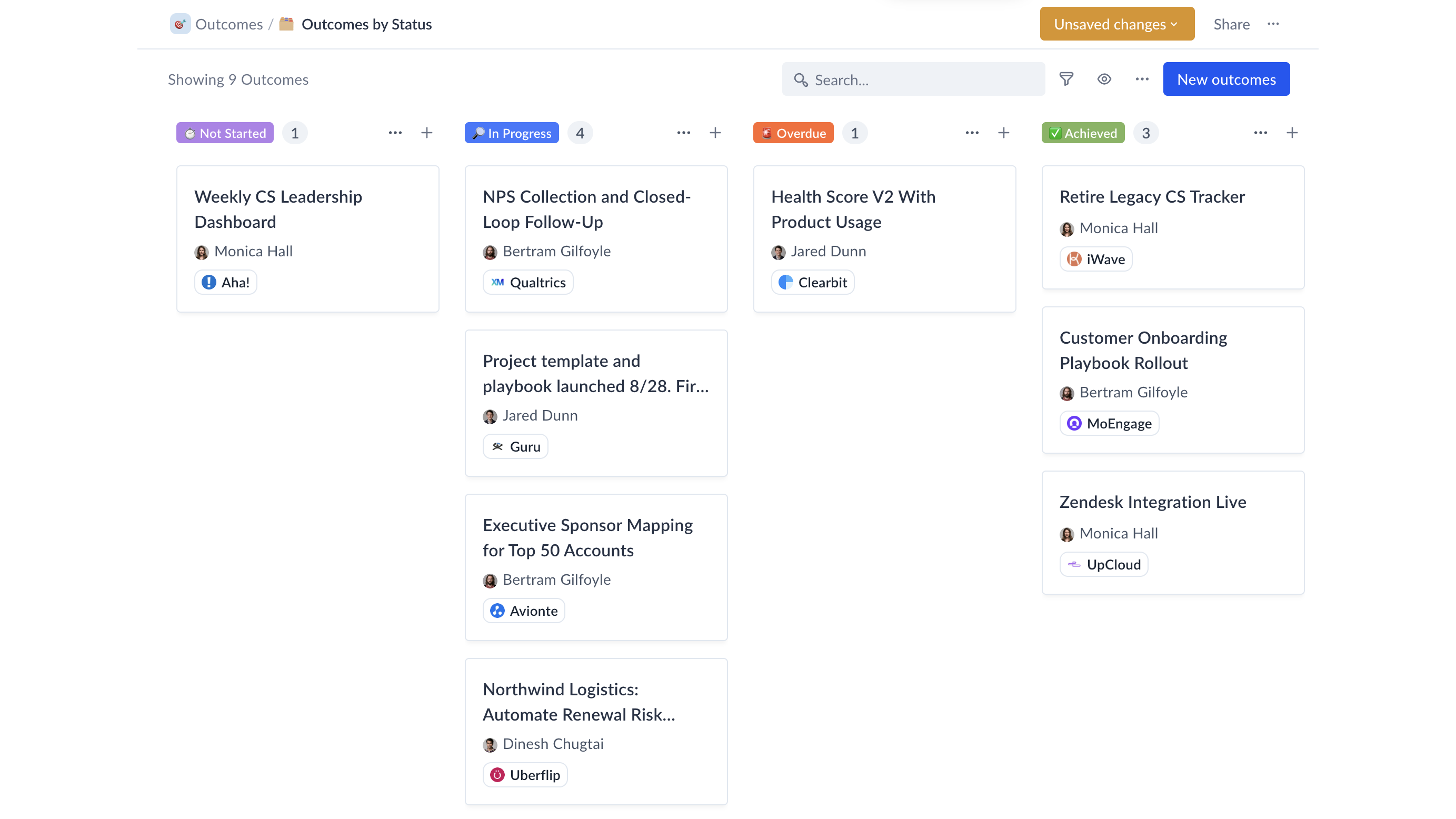Click the New outcomes button
Screen dimensions: 1456x819
(x=1226, y=79)
